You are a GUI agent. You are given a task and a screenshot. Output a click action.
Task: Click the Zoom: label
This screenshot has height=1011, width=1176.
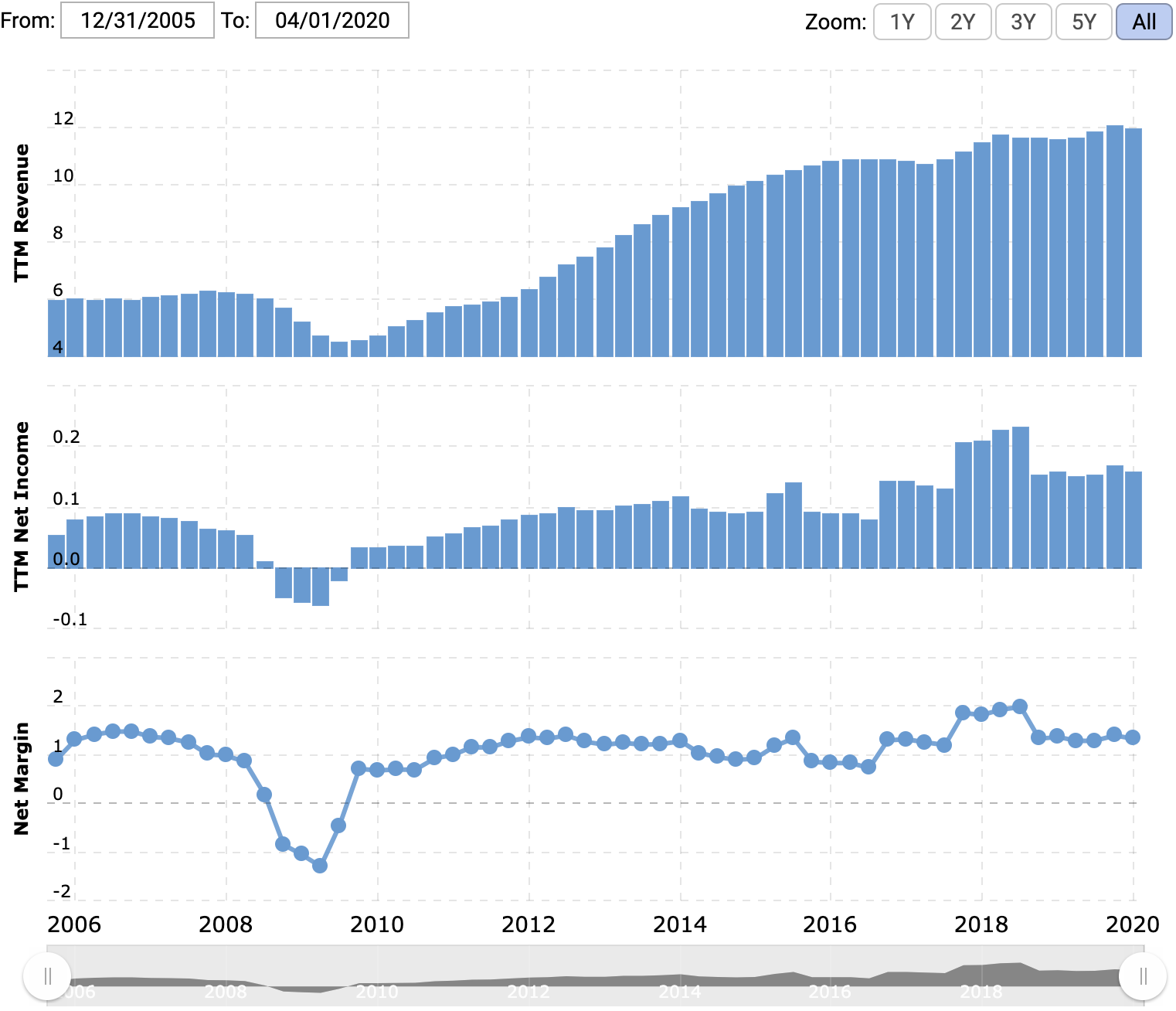click(x=835, y=22)
